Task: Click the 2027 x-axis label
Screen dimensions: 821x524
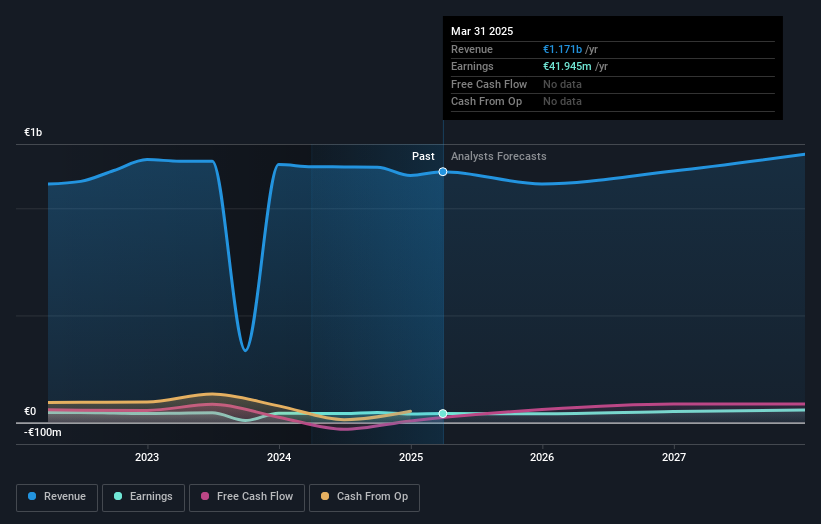Action: [x=674, y=457]
